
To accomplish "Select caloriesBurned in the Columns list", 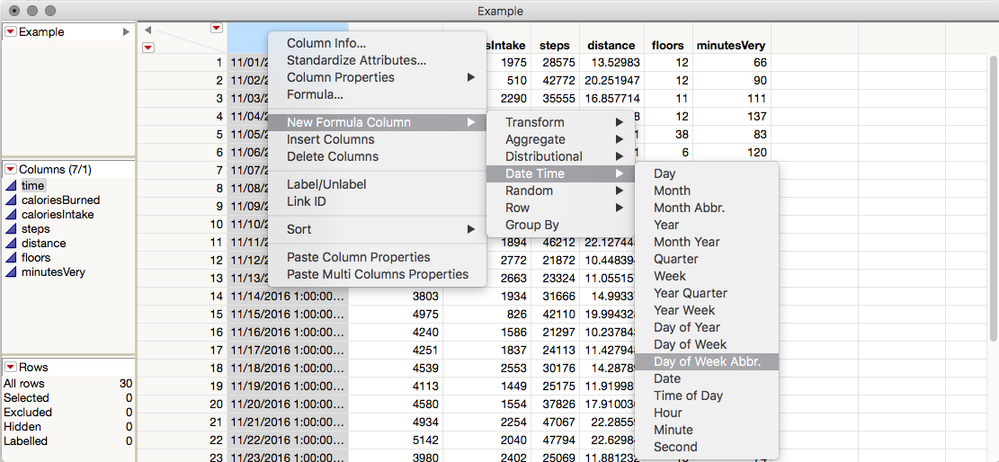I will tap(61, 200).
